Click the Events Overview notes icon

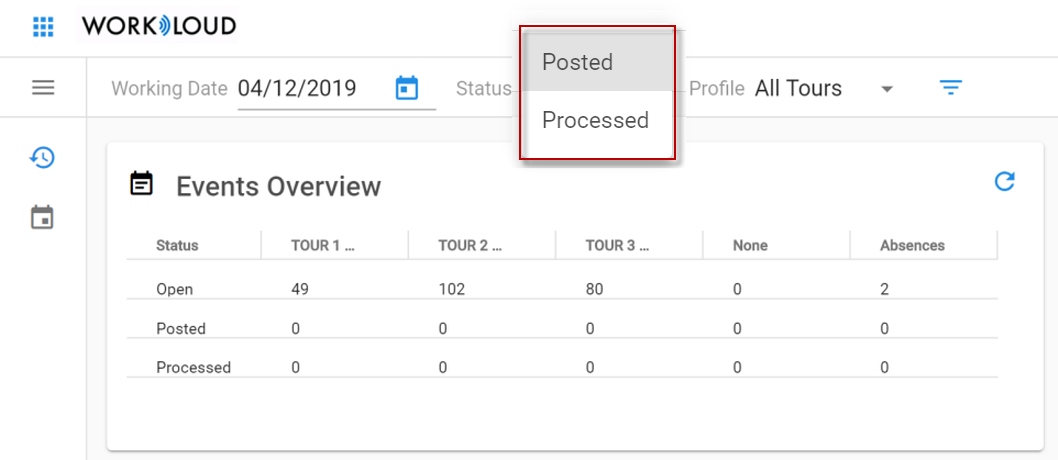pyautogui.click(x=142, y=183)
